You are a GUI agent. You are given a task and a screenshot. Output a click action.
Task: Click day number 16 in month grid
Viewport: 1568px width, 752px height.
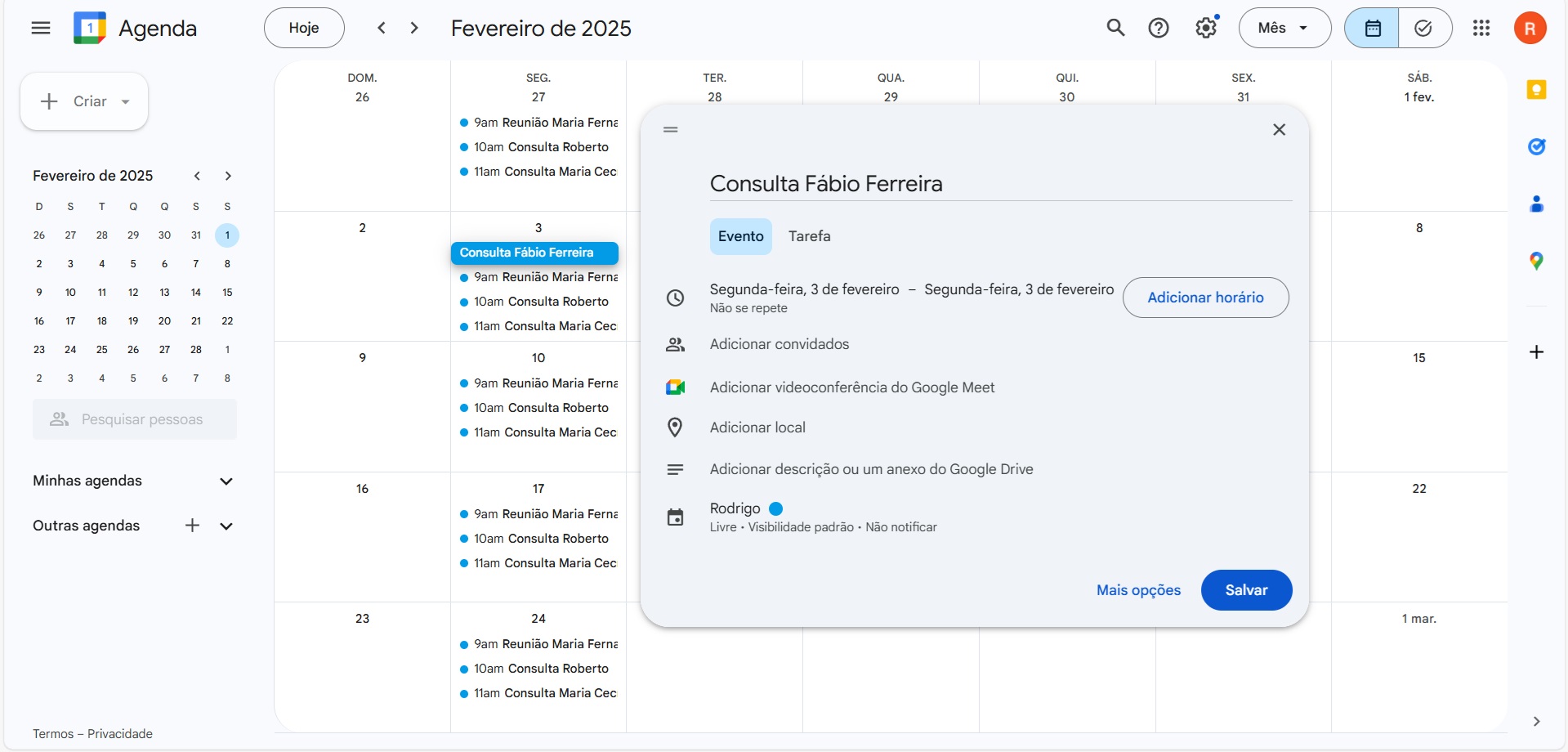pos(362,489)
